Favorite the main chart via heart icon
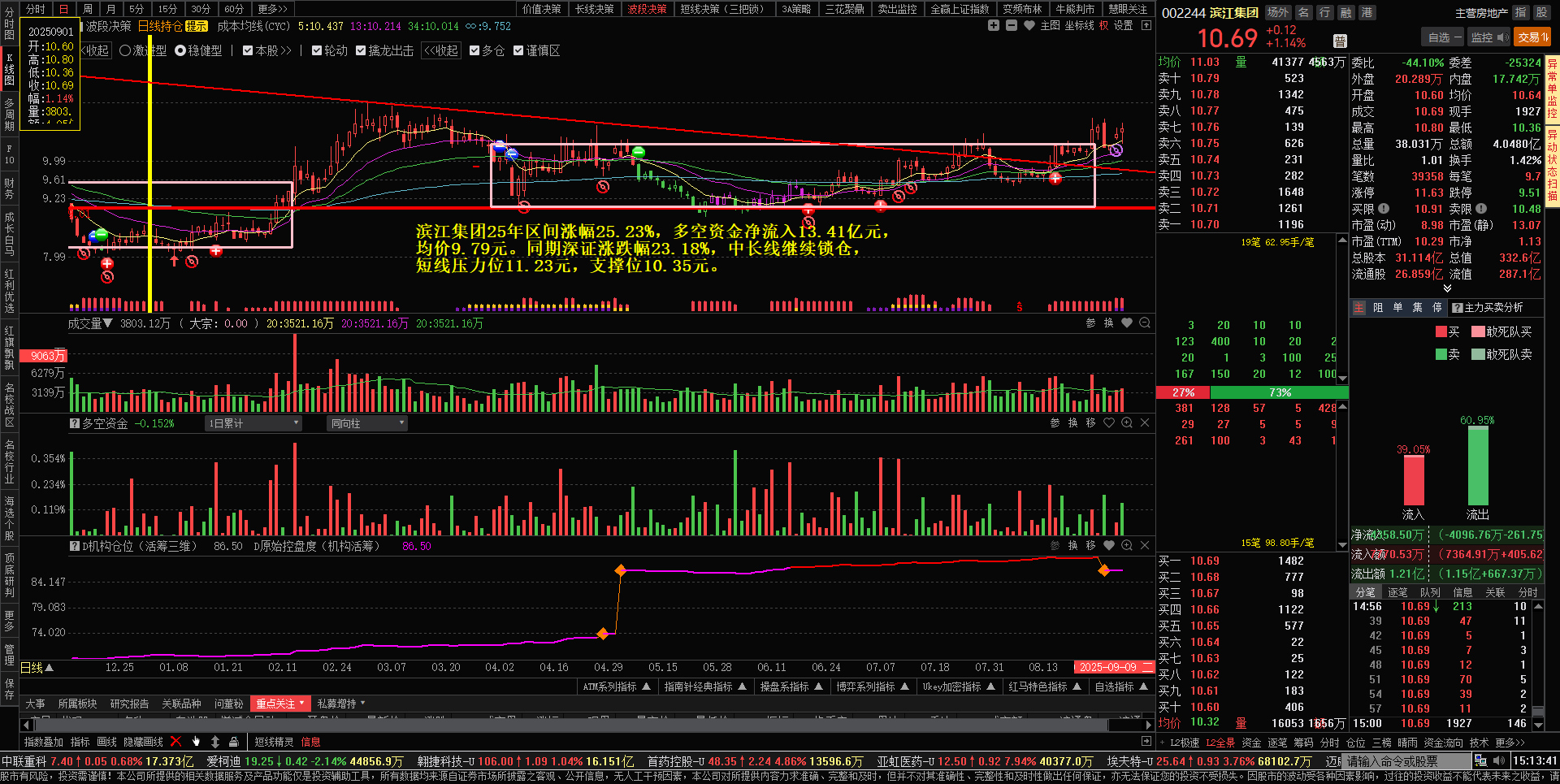The height and width of the screenshot is (784, 1560). pos(1029,26)
